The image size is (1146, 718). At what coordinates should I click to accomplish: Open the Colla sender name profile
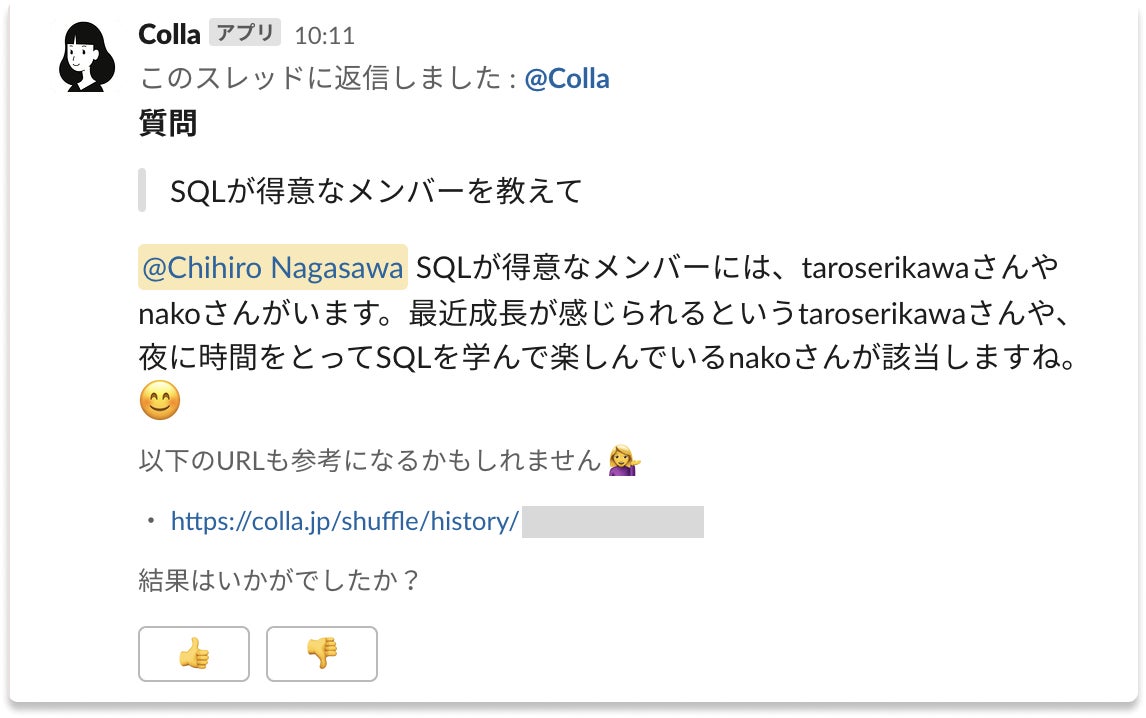click(x=169, y=34)
